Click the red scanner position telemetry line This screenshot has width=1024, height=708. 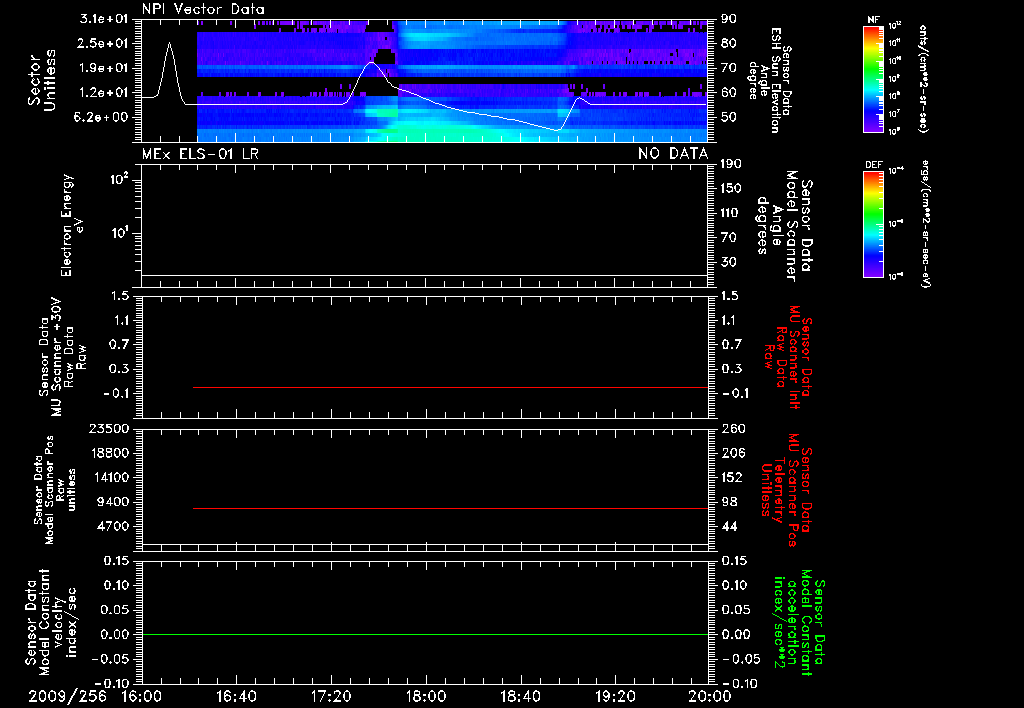pyautogui.click(x=451, y=508)
